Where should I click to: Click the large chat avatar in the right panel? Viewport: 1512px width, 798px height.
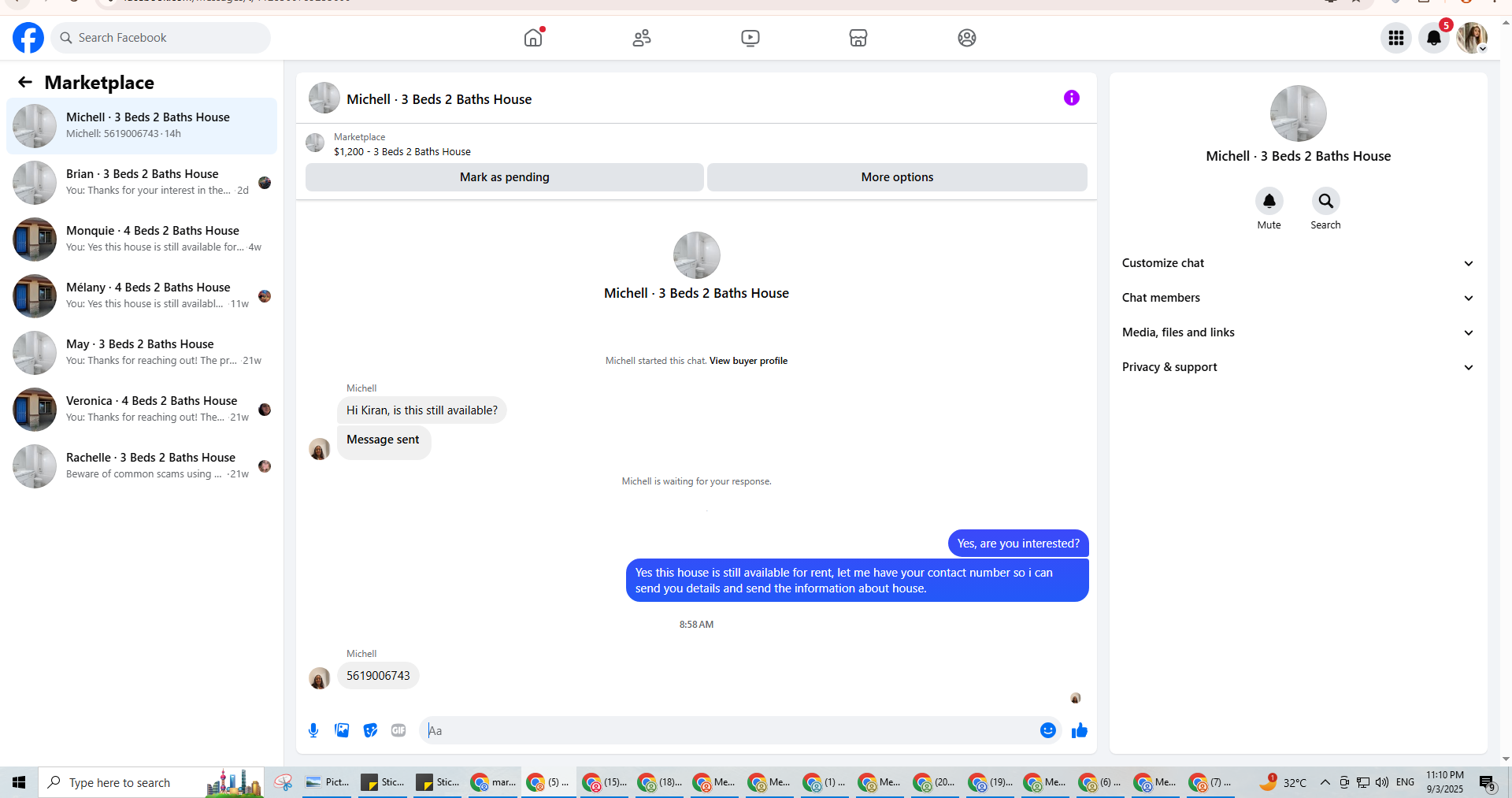pyautogui.click(x=1299, y=113)
